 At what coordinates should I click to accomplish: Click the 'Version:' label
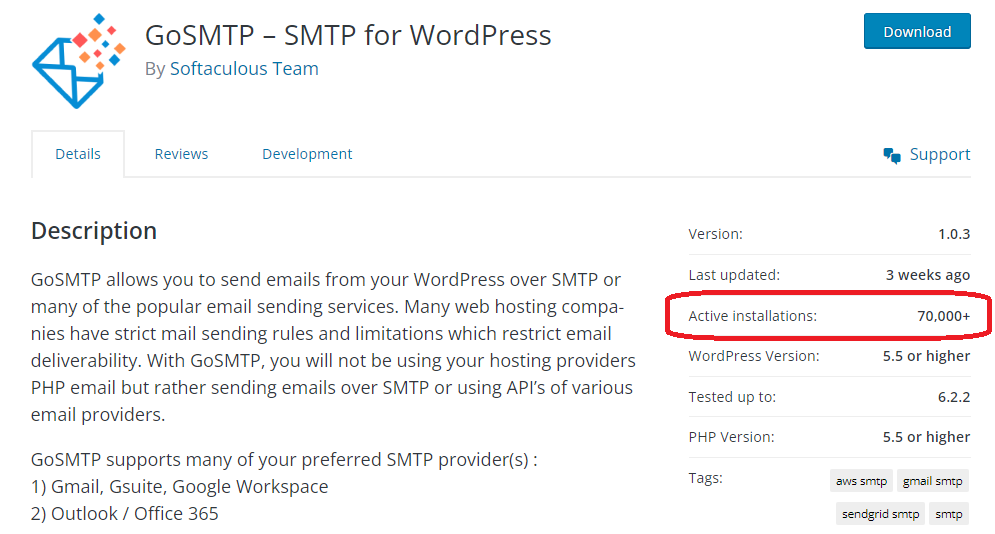click(x=715, y=234)
